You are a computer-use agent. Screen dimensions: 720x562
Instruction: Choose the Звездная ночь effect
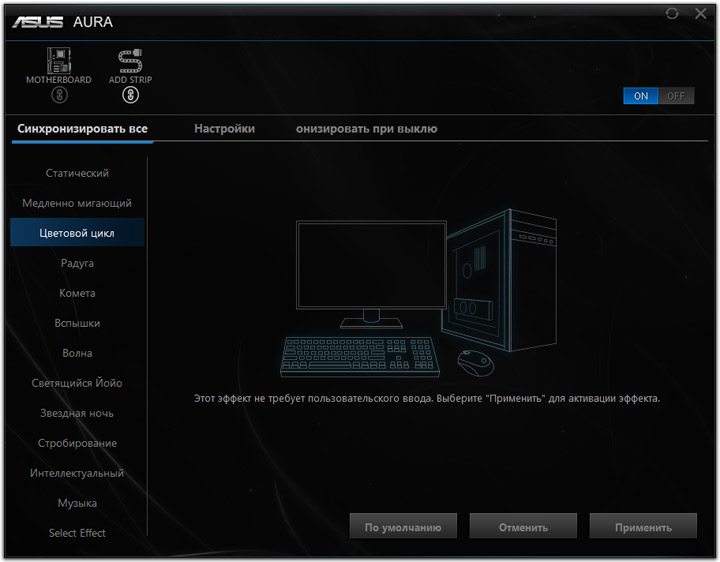point(77,413)
